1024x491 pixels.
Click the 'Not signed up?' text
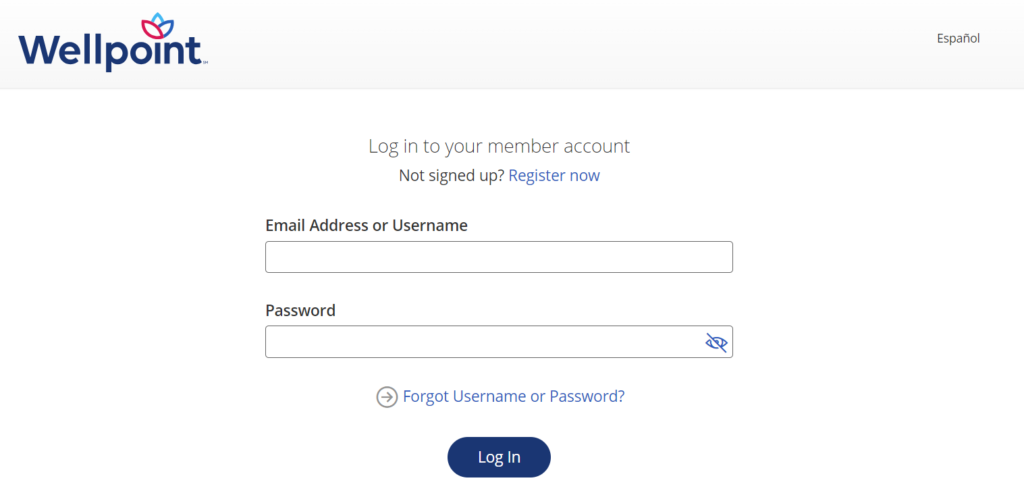[x=451, y=175]
